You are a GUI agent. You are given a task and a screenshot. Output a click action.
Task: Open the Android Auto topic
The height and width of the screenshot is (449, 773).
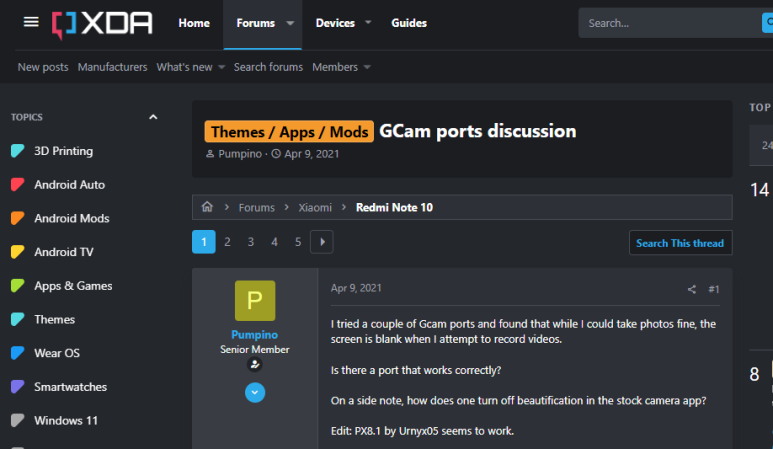pos(70,185)
